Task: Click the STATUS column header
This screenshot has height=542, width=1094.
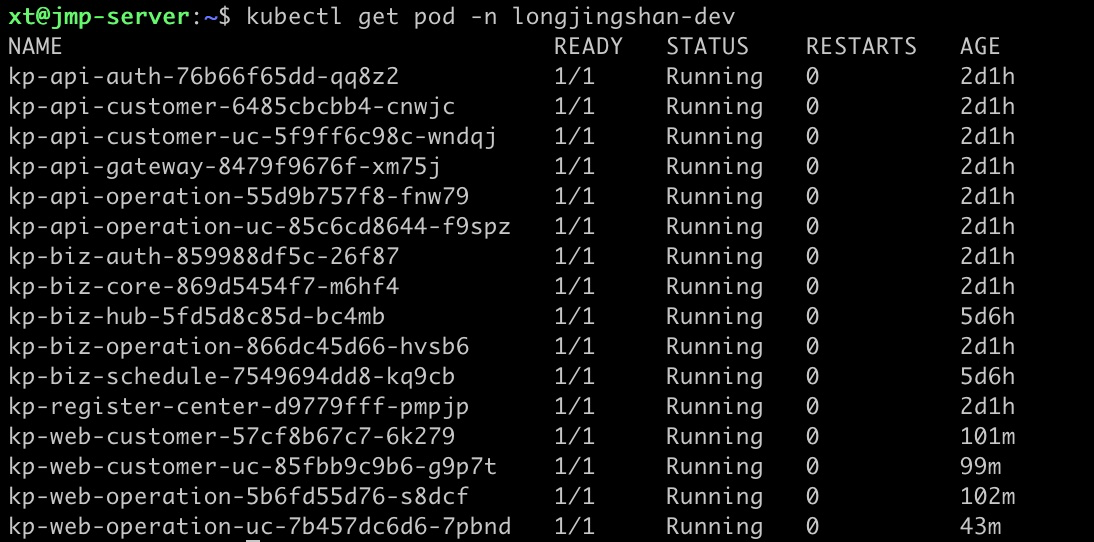Action: pos(707,47)
